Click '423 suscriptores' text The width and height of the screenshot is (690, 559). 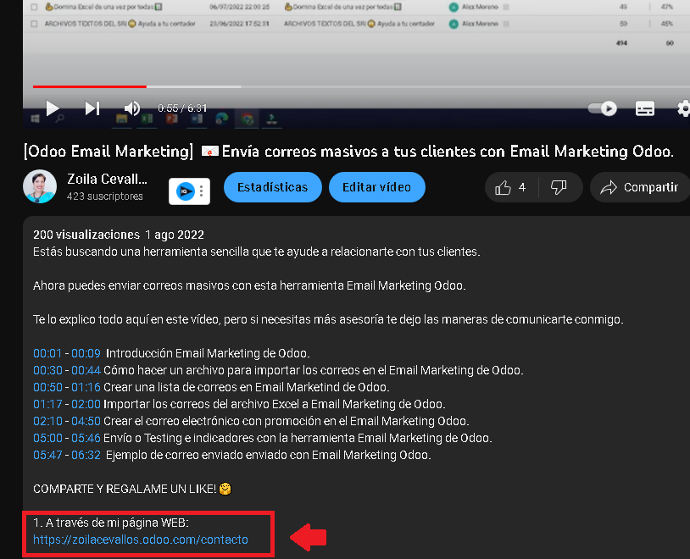105,196
